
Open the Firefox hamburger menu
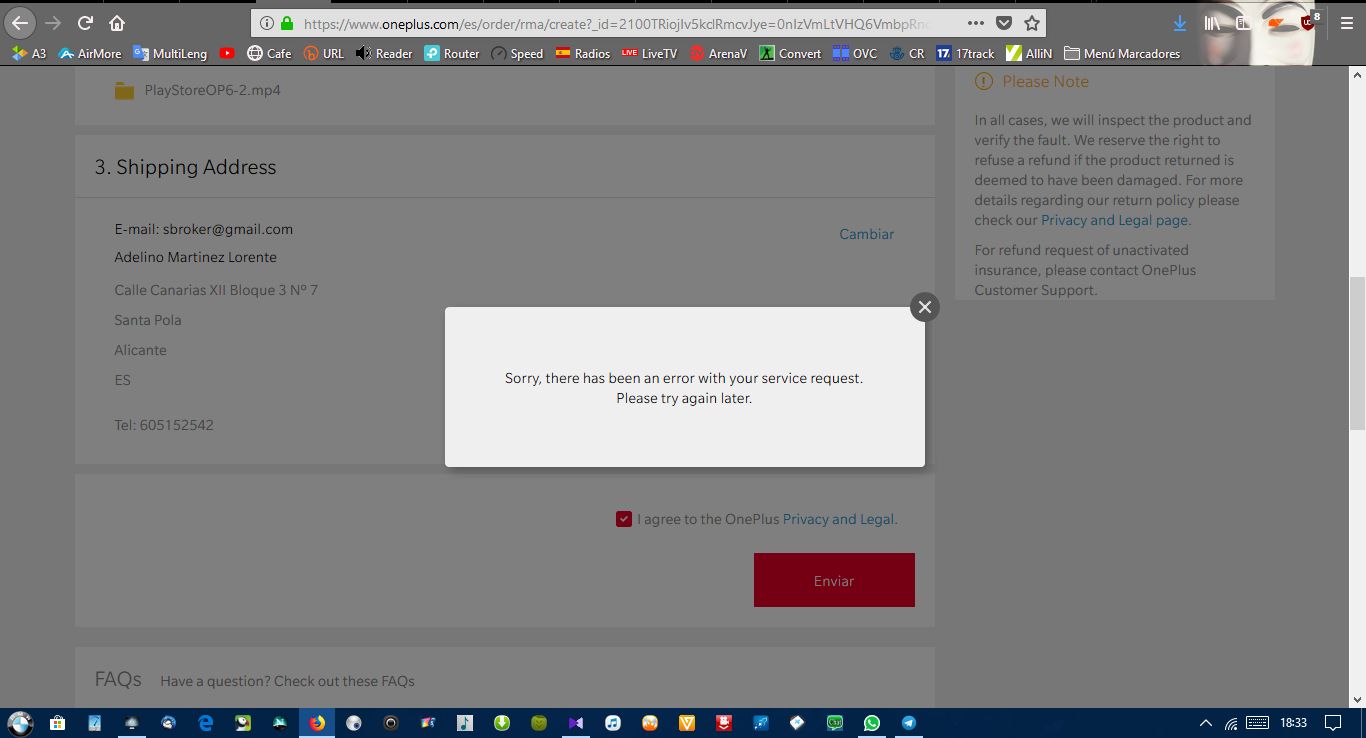[1347, 23]
